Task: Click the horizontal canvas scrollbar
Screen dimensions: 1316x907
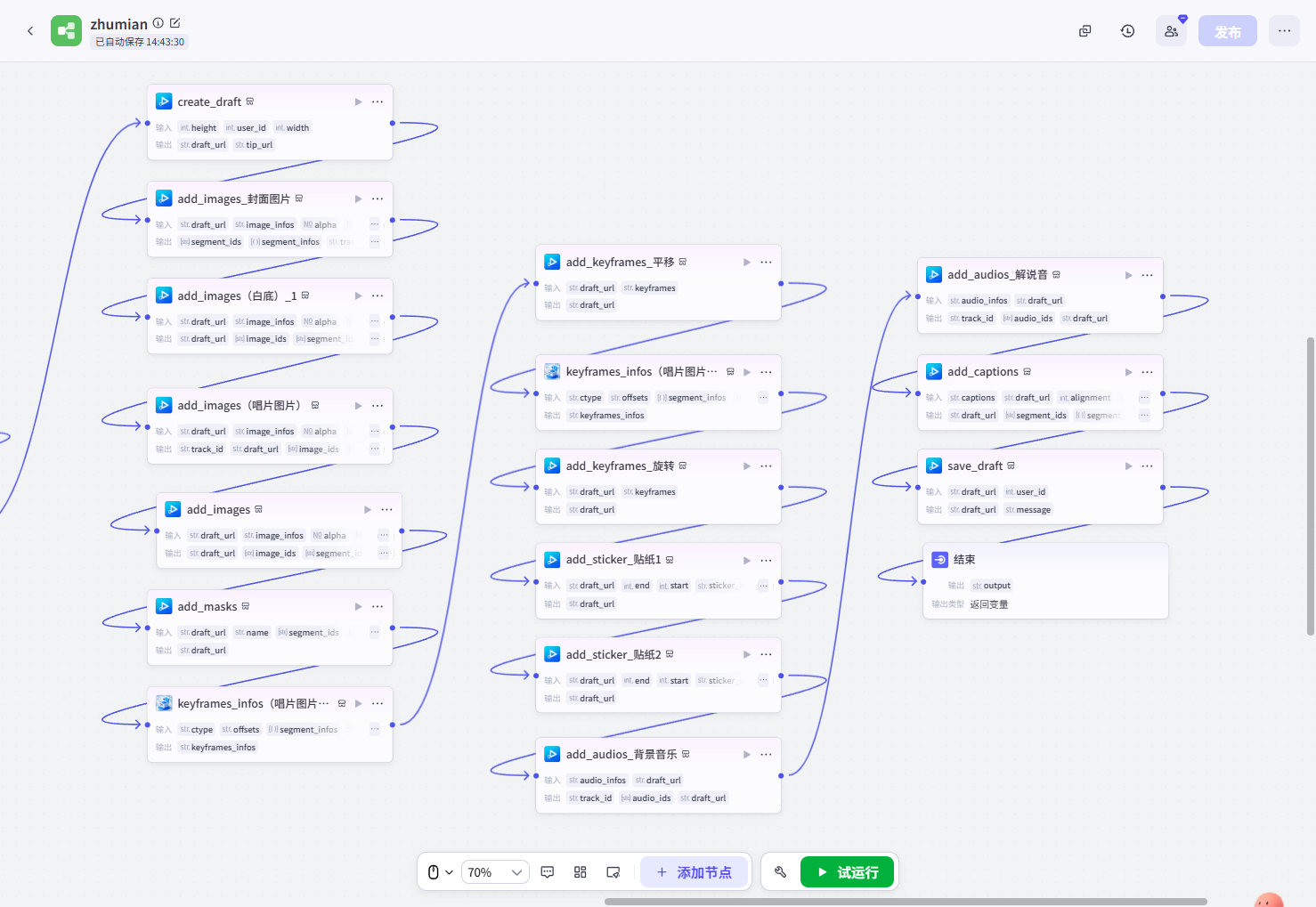Action: click(x=906, y=902)
